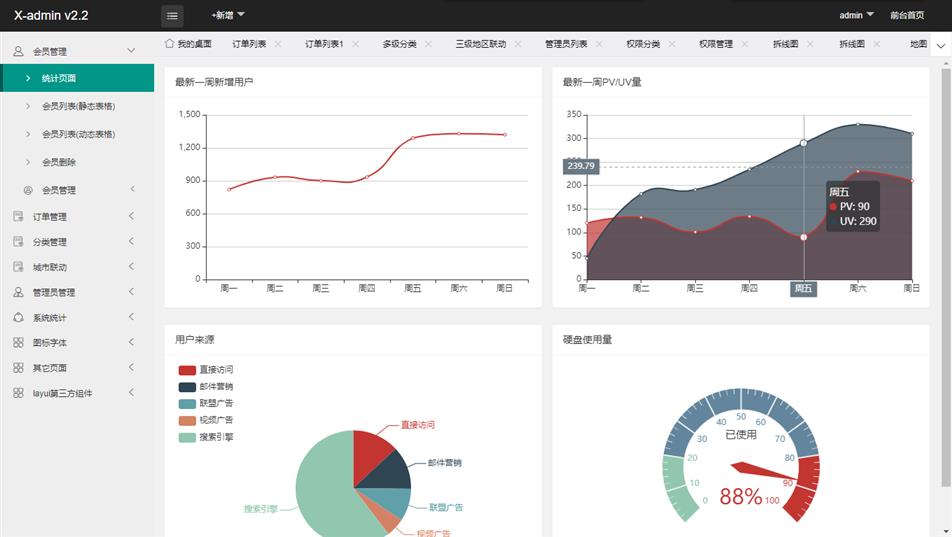Expand the 图标字体 menu
952x537 pixels.
pos(132,342)
